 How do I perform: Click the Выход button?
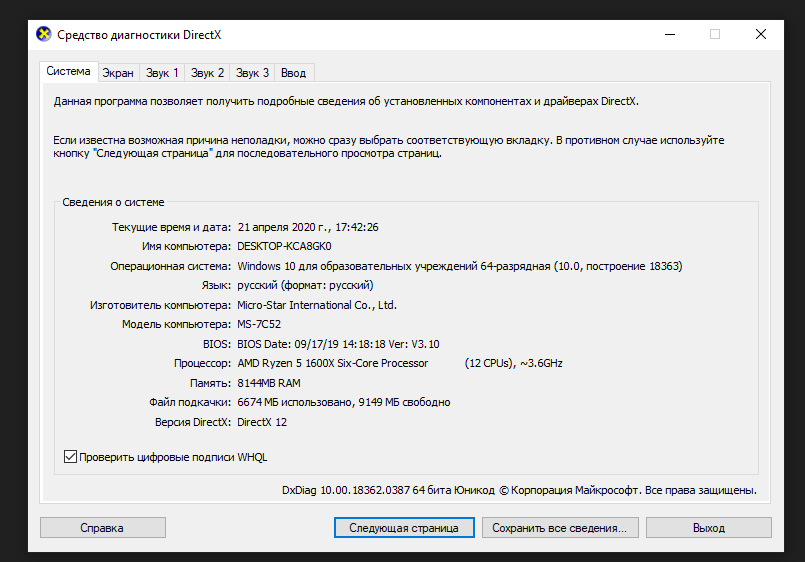coord(708,528)
